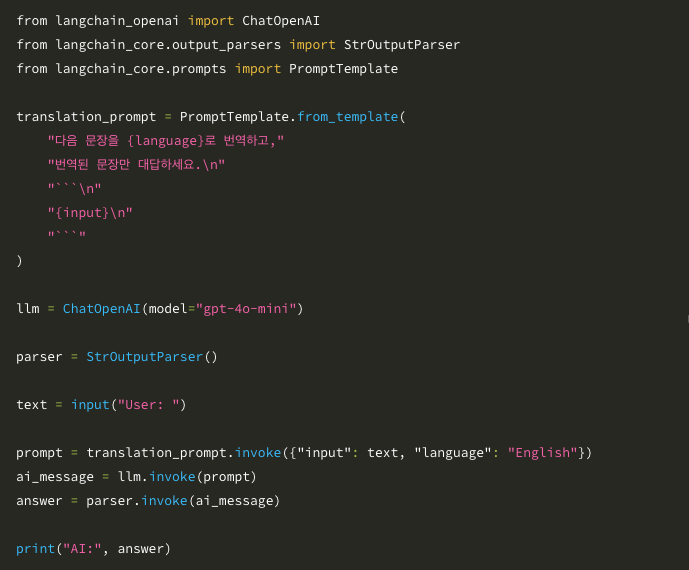689x570 pixels.
Task: Click the 'llm' variable assignment
Action: 28,309
